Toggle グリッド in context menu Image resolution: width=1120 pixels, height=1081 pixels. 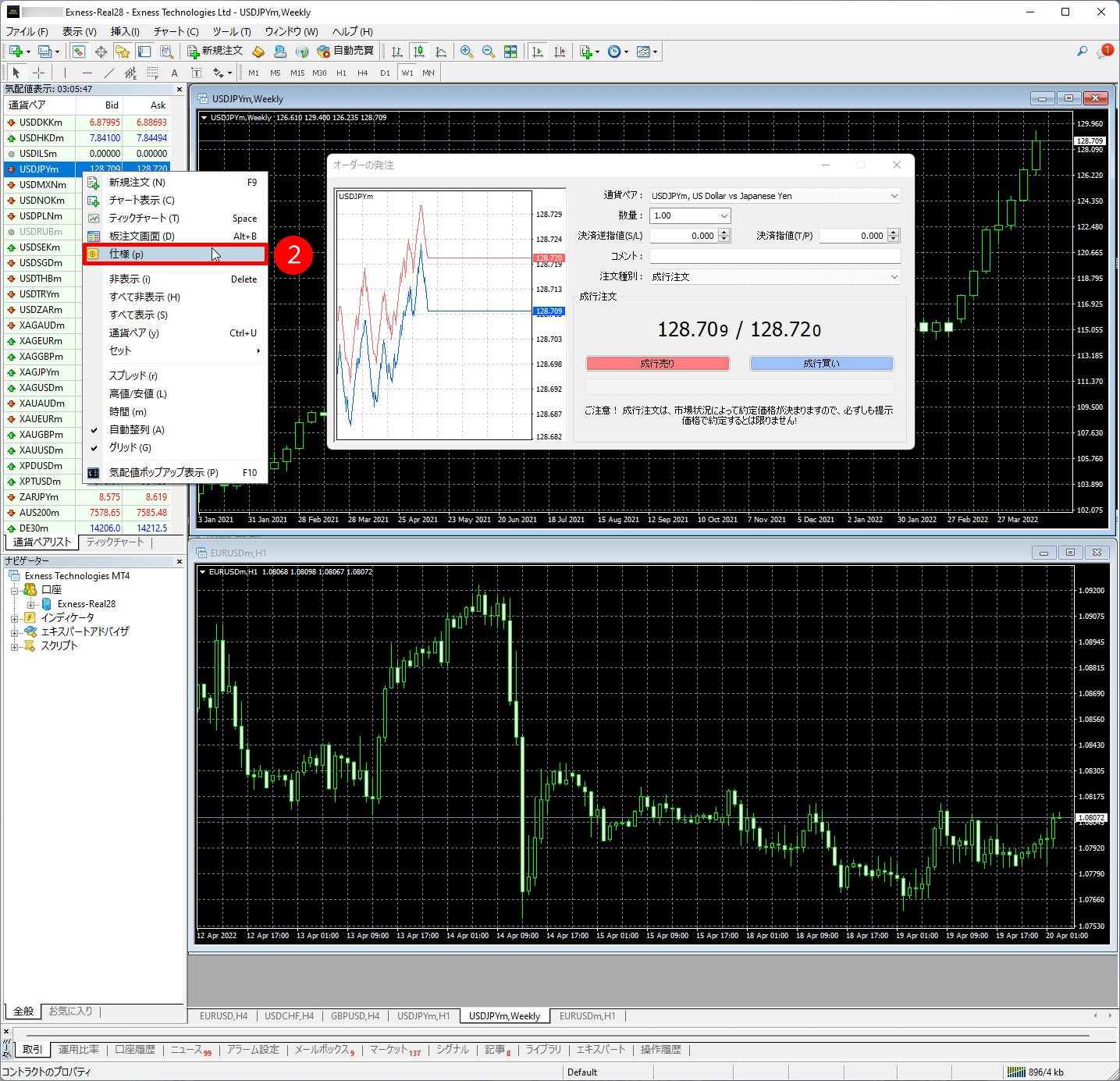click(x=175, y=448)
